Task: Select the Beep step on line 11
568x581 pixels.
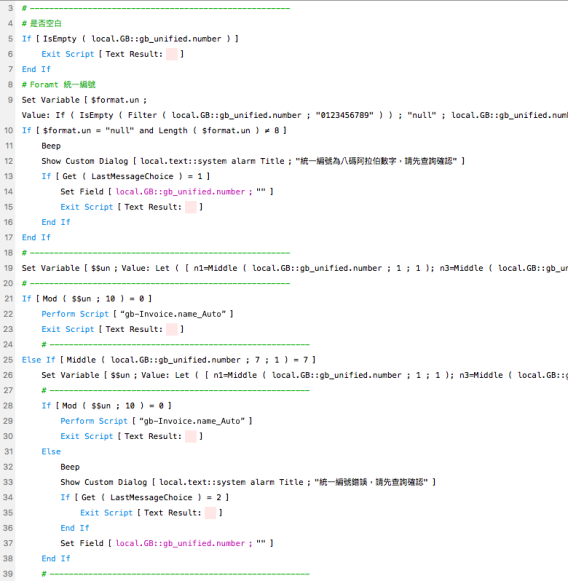Action: [x=51, y=146]
